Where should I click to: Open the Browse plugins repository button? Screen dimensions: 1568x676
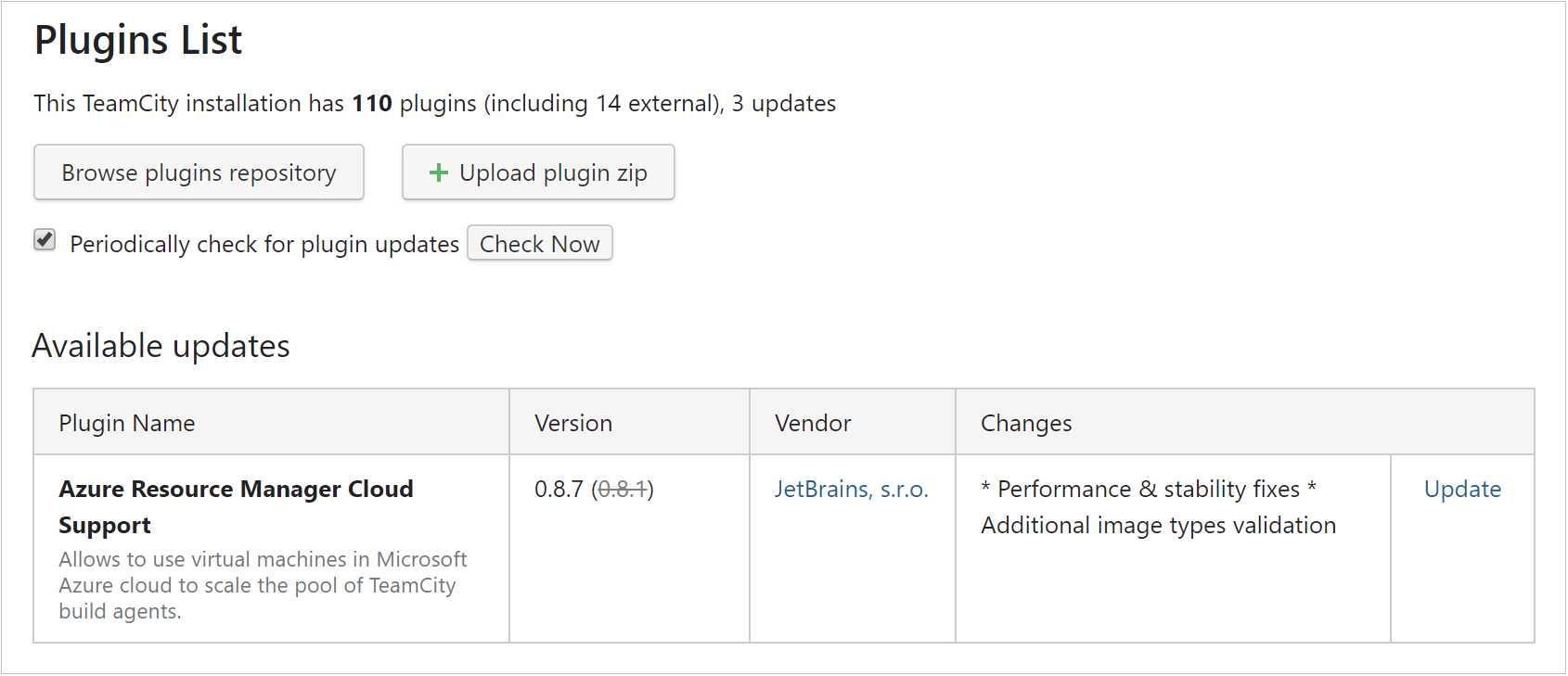(x=199, y=172)
